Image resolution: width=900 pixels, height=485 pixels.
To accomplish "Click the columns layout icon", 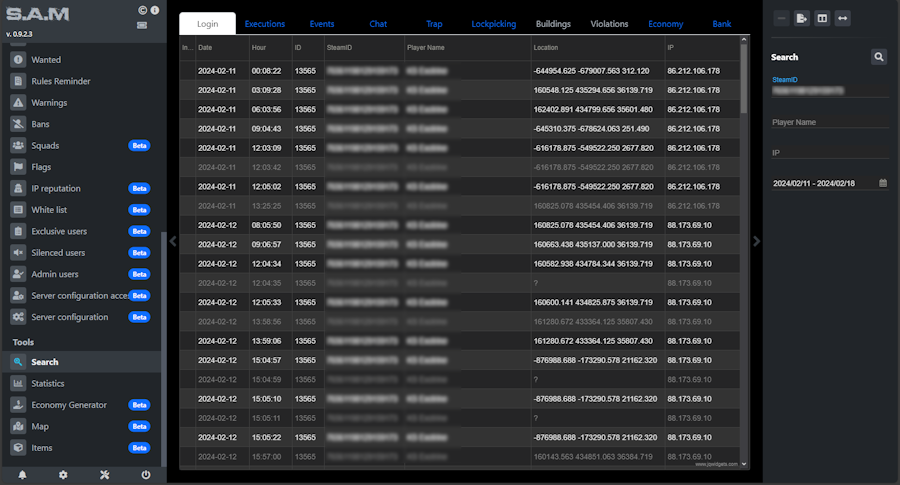I will [x=823, y=18].
